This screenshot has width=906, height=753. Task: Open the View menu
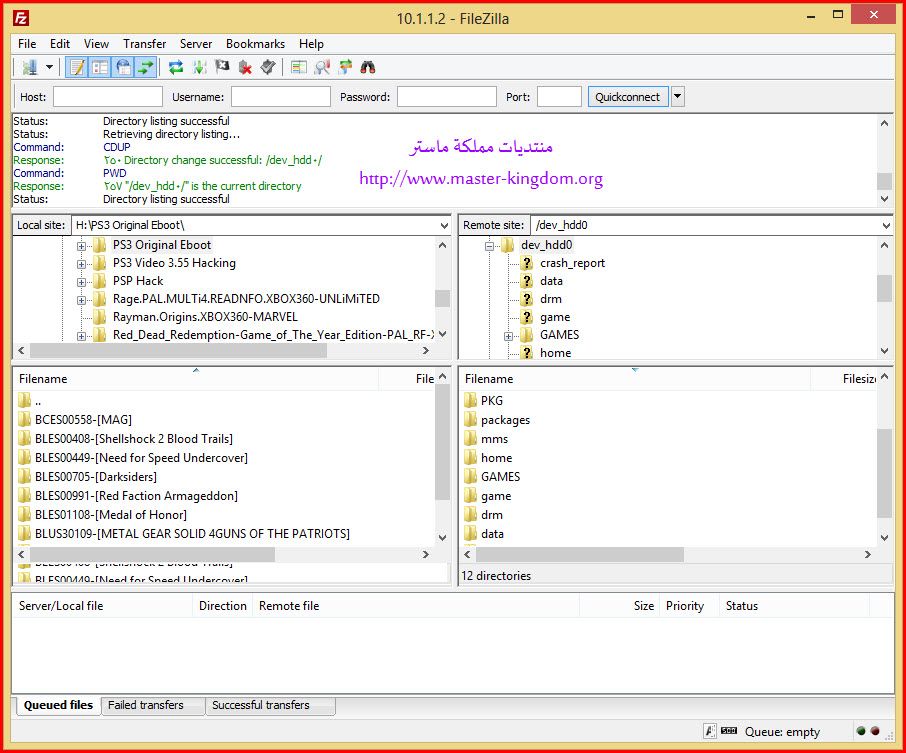96,44
